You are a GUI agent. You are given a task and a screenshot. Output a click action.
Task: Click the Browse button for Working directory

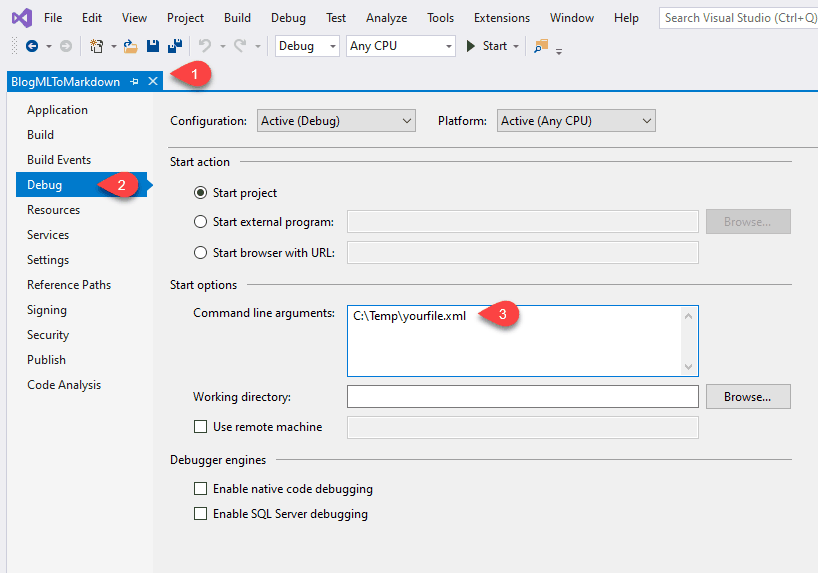[748, 397]
